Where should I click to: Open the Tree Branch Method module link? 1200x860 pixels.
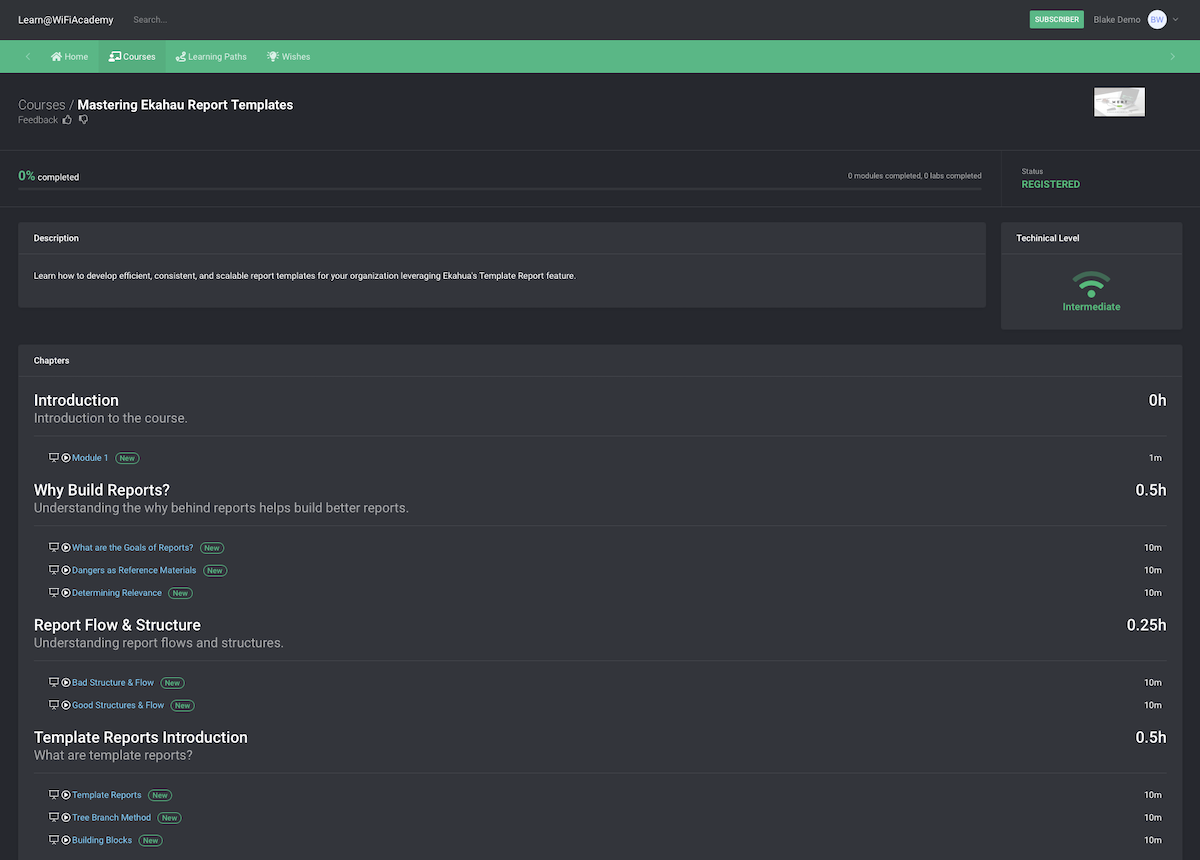click(x=111, y=818)
